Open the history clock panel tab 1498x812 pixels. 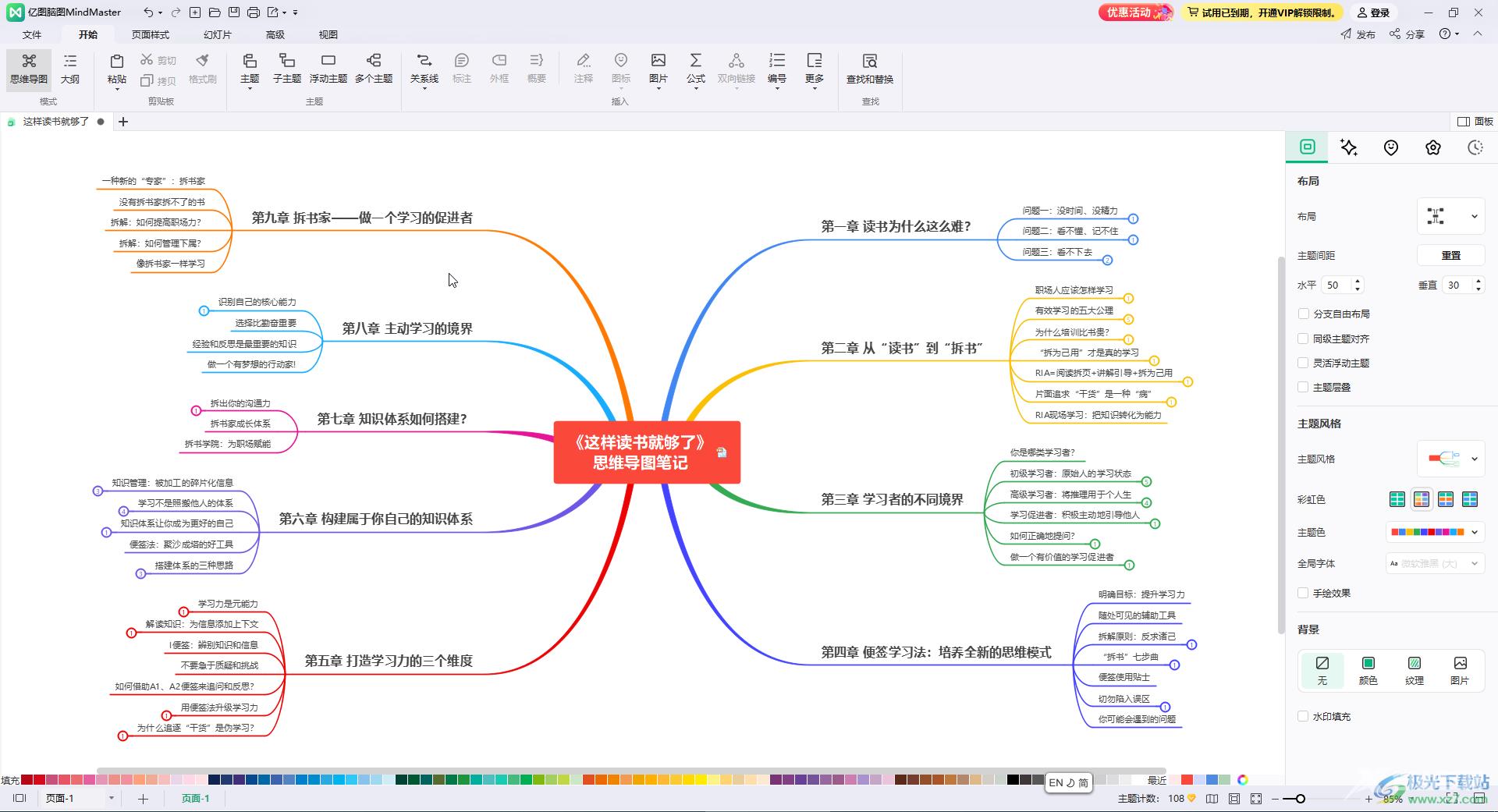coord(1475,147)
